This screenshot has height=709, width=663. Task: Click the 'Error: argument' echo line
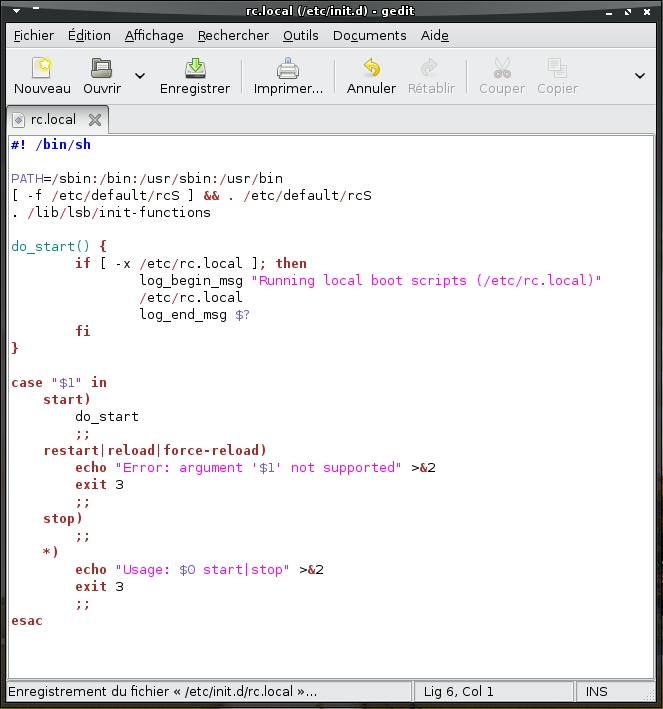click(x=255, y=468)
